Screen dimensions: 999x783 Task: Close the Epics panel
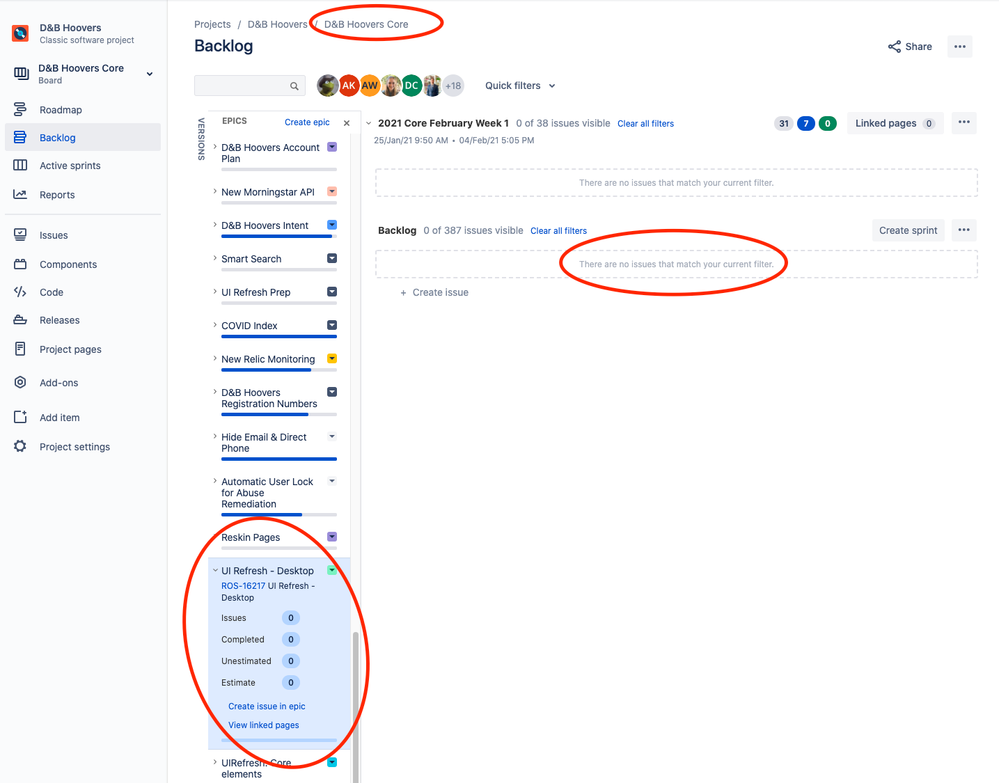(x=347, y=123)
